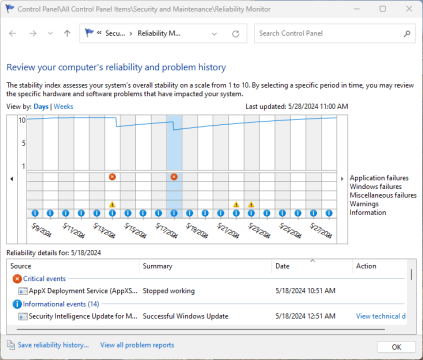Go forward with the Forward arrow
The width and height of the screenshot is (423, 360).
[33, 33]
